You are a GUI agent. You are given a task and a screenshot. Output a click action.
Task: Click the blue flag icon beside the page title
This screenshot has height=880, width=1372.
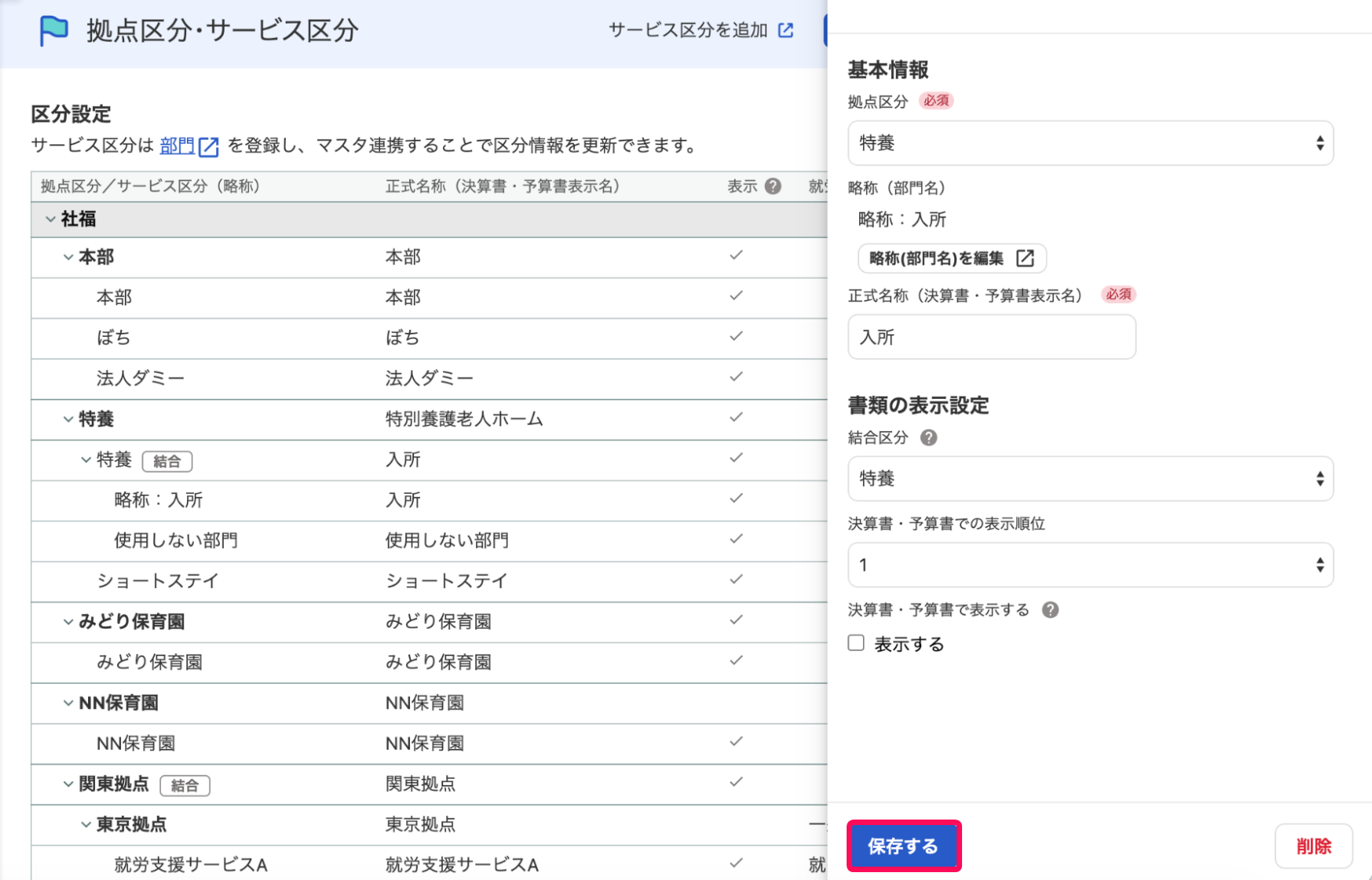(x=53, y=31)
